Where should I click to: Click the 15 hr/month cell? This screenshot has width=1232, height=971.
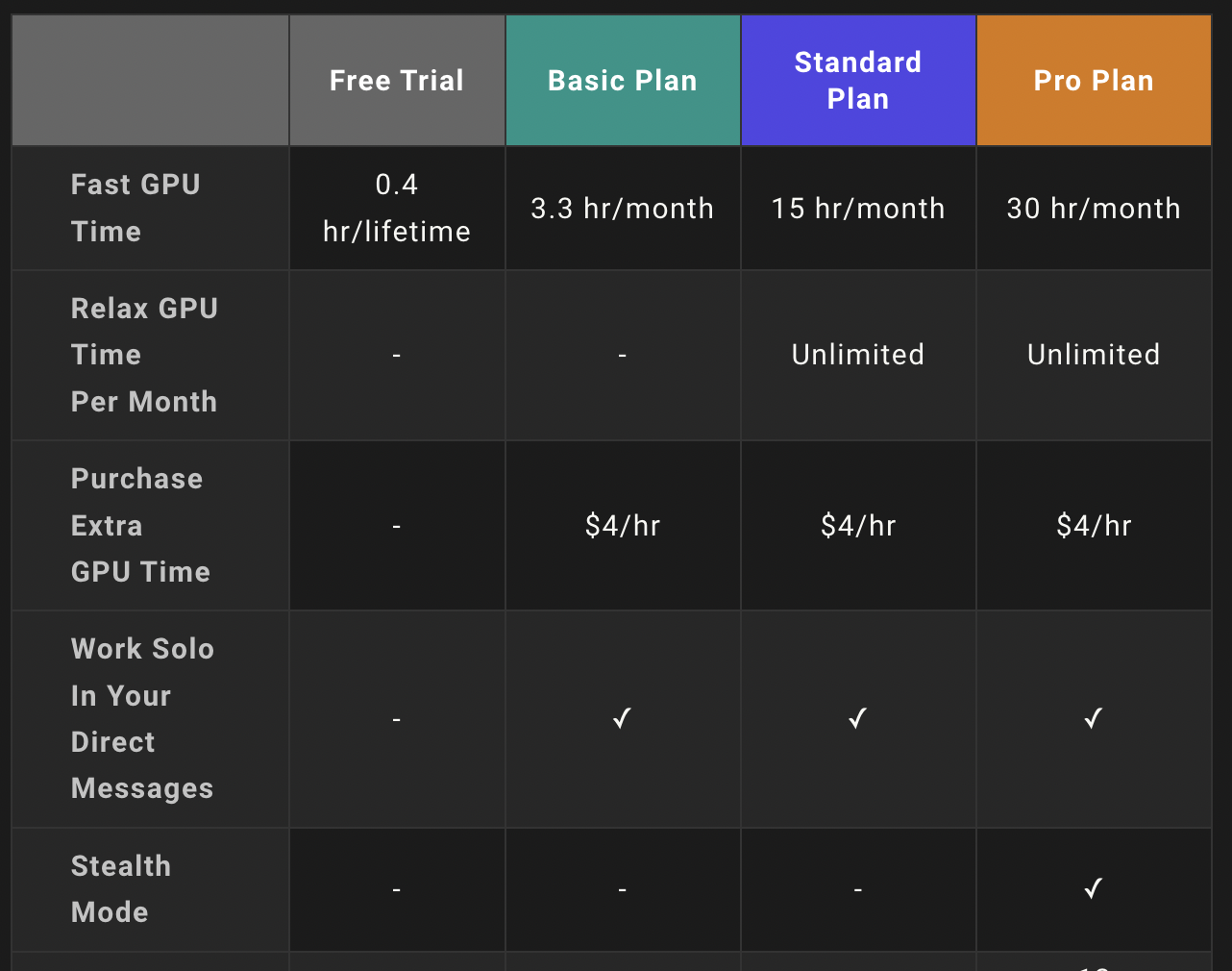[858, 209]
